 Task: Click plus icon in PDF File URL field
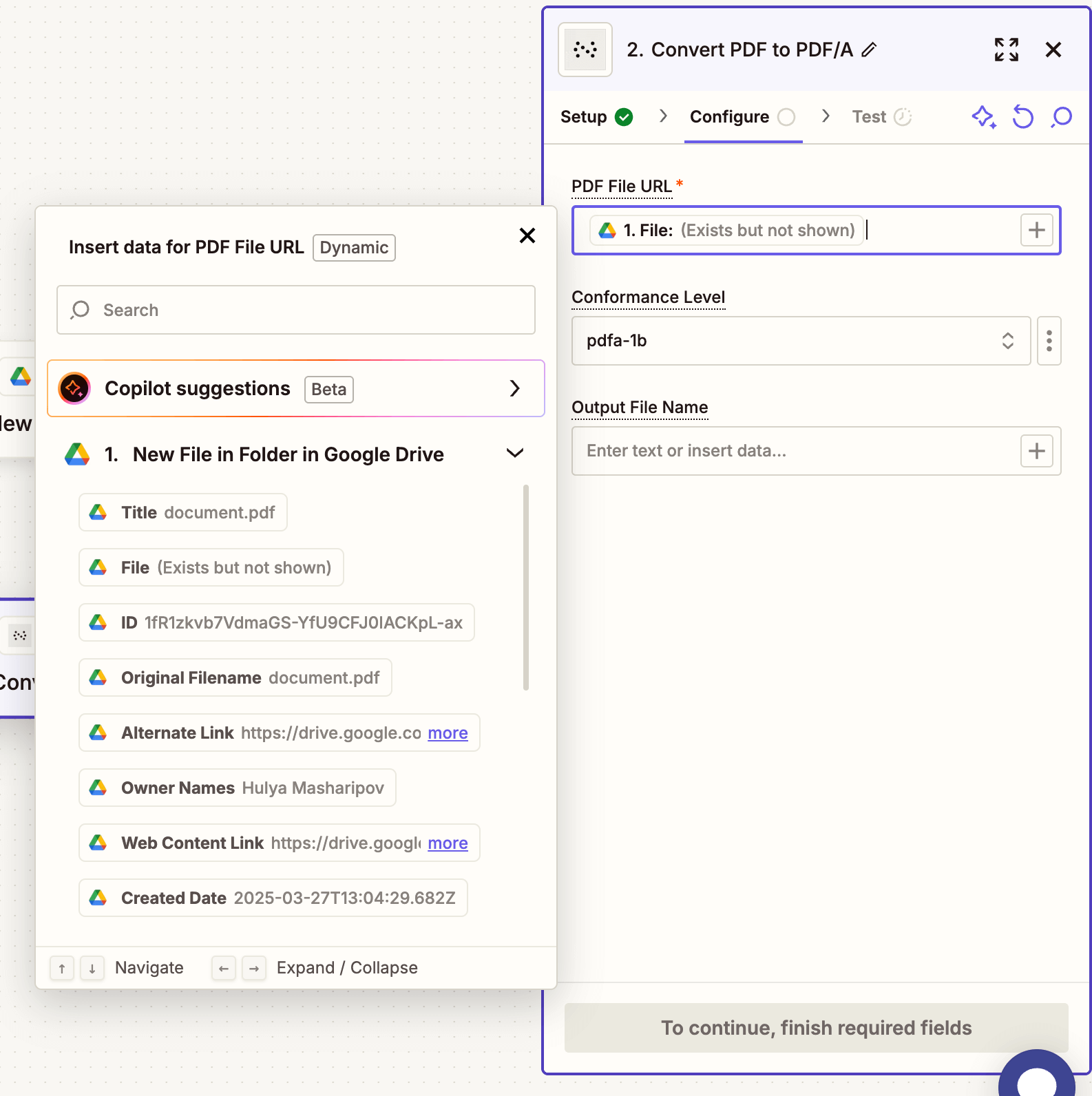(x=1036, y=230)
